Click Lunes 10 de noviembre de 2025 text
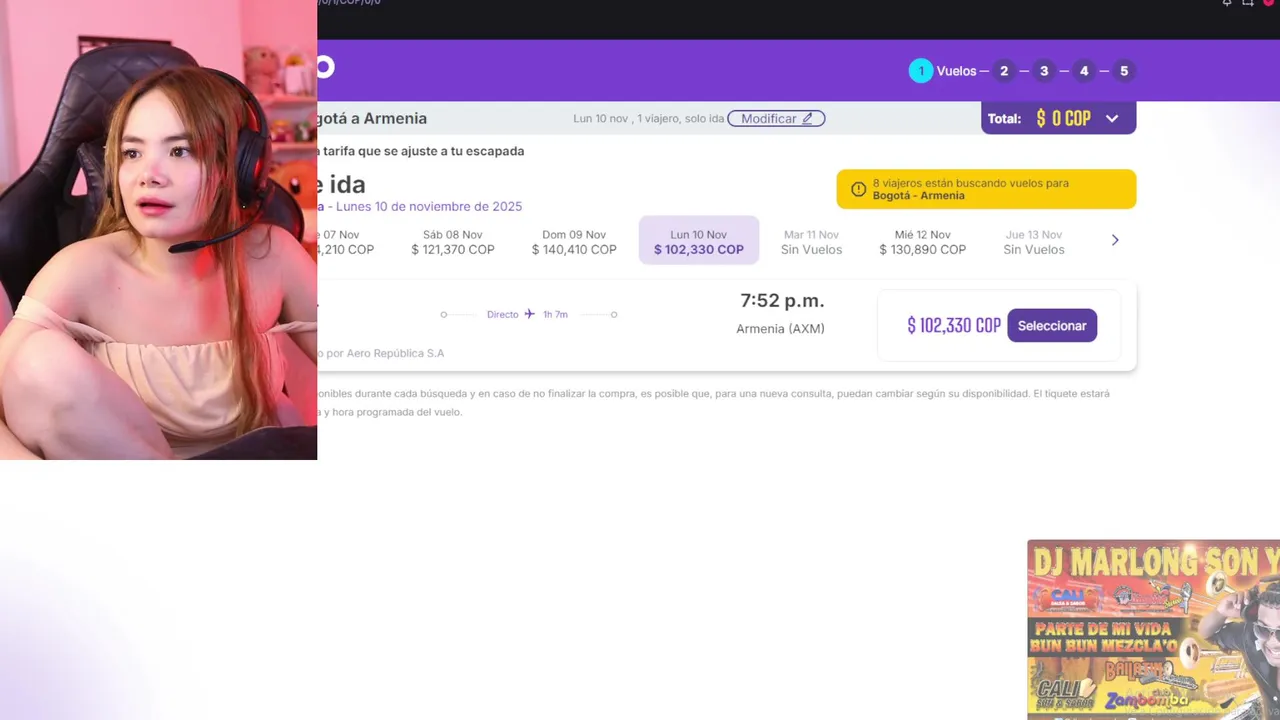 coord(429,206)
